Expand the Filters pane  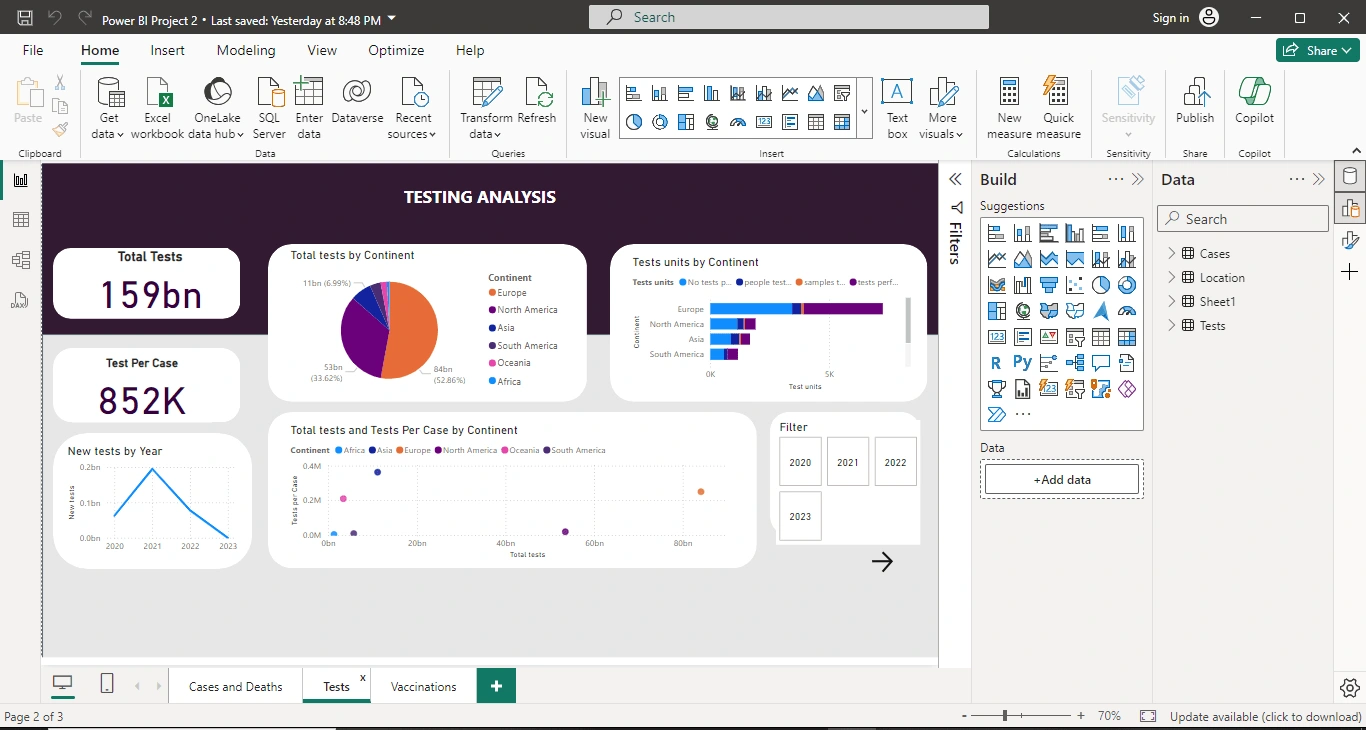(x=955, y=179)
